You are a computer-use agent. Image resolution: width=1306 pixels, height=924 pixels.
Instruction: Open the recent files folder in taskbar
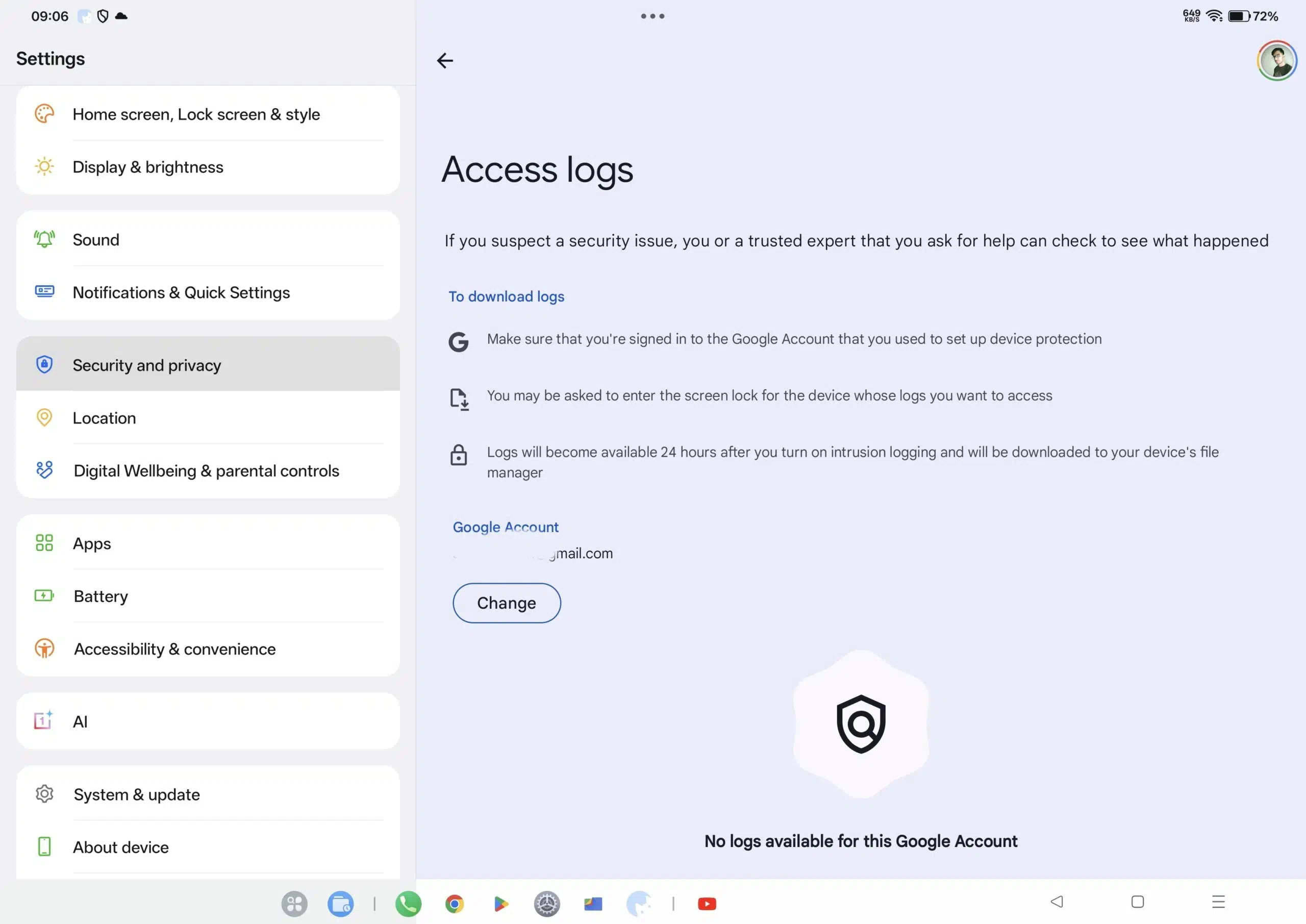point(340,903)
